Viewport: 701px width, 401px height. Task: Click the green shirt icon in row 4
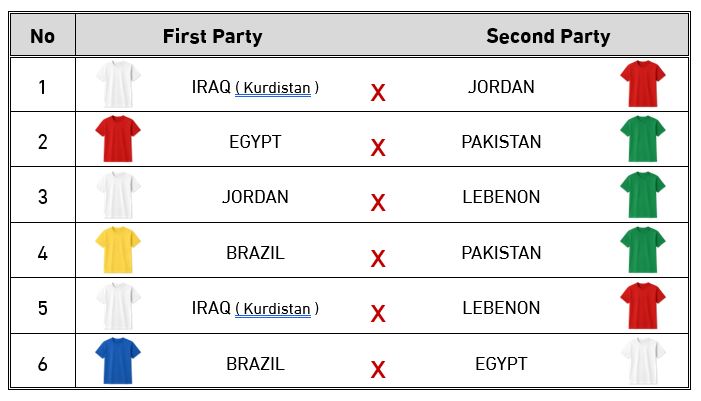click(x=642, y=250)
